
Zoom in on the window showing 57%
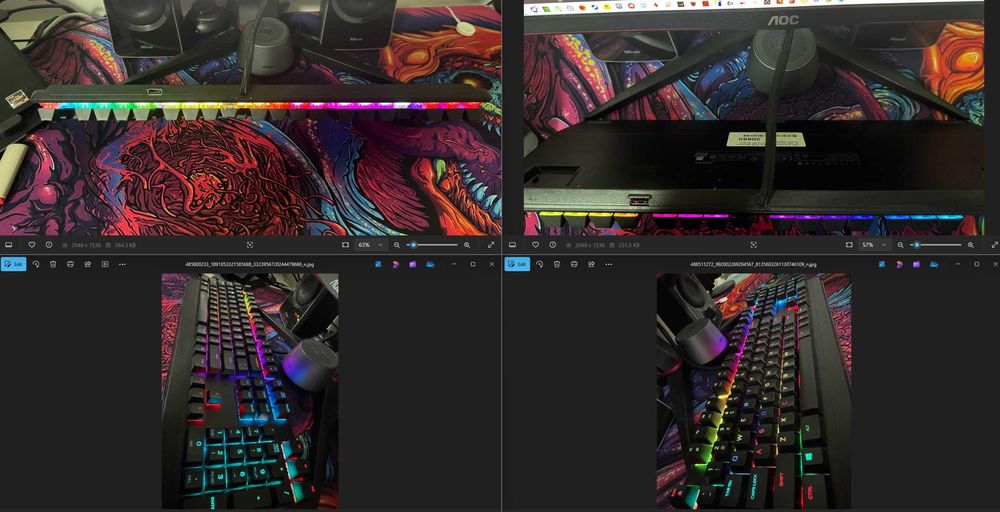(971, 245)
